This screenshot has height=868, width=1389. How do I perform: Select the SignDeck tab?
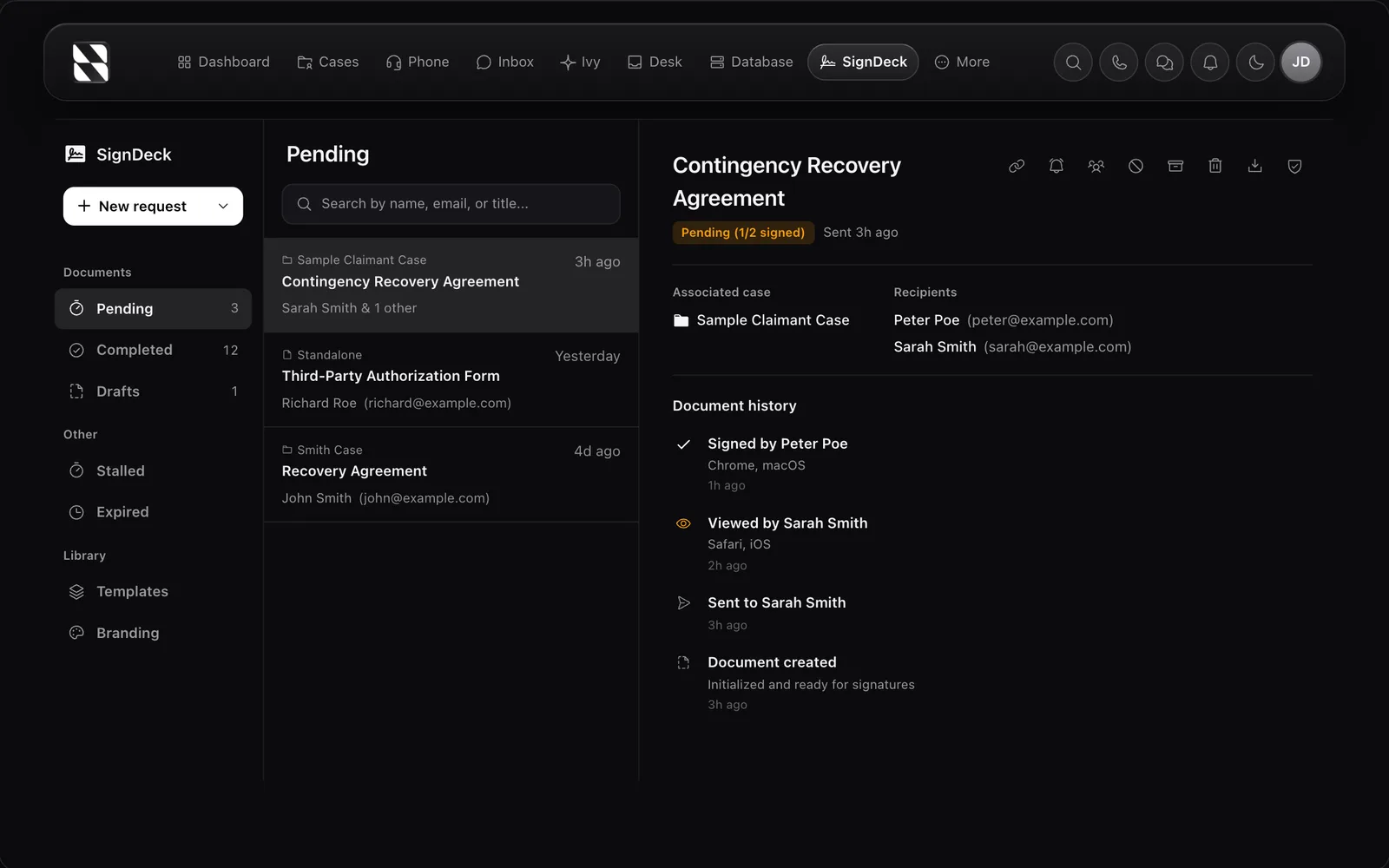[863, 62]
